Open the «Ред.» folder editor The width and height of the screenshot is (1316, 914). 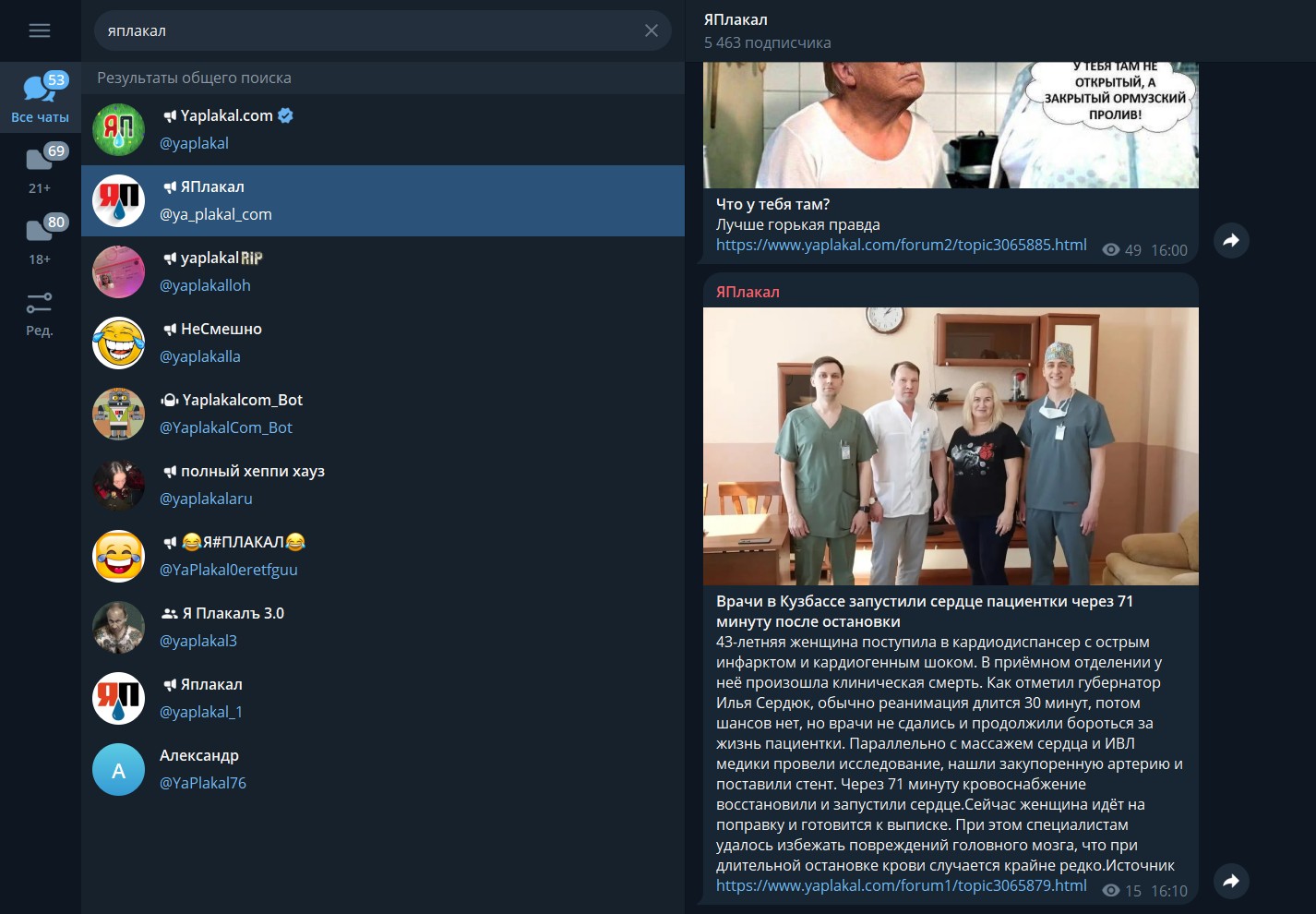pos(40,313)
